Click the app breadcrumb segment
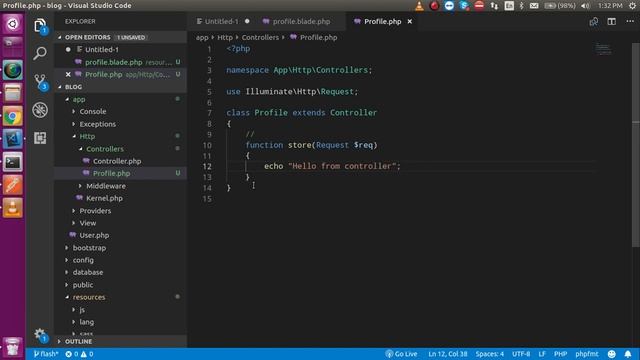Image resolution: width=640 pixels, height=360 pixels. pyautogui.click(x=202, y=38)
